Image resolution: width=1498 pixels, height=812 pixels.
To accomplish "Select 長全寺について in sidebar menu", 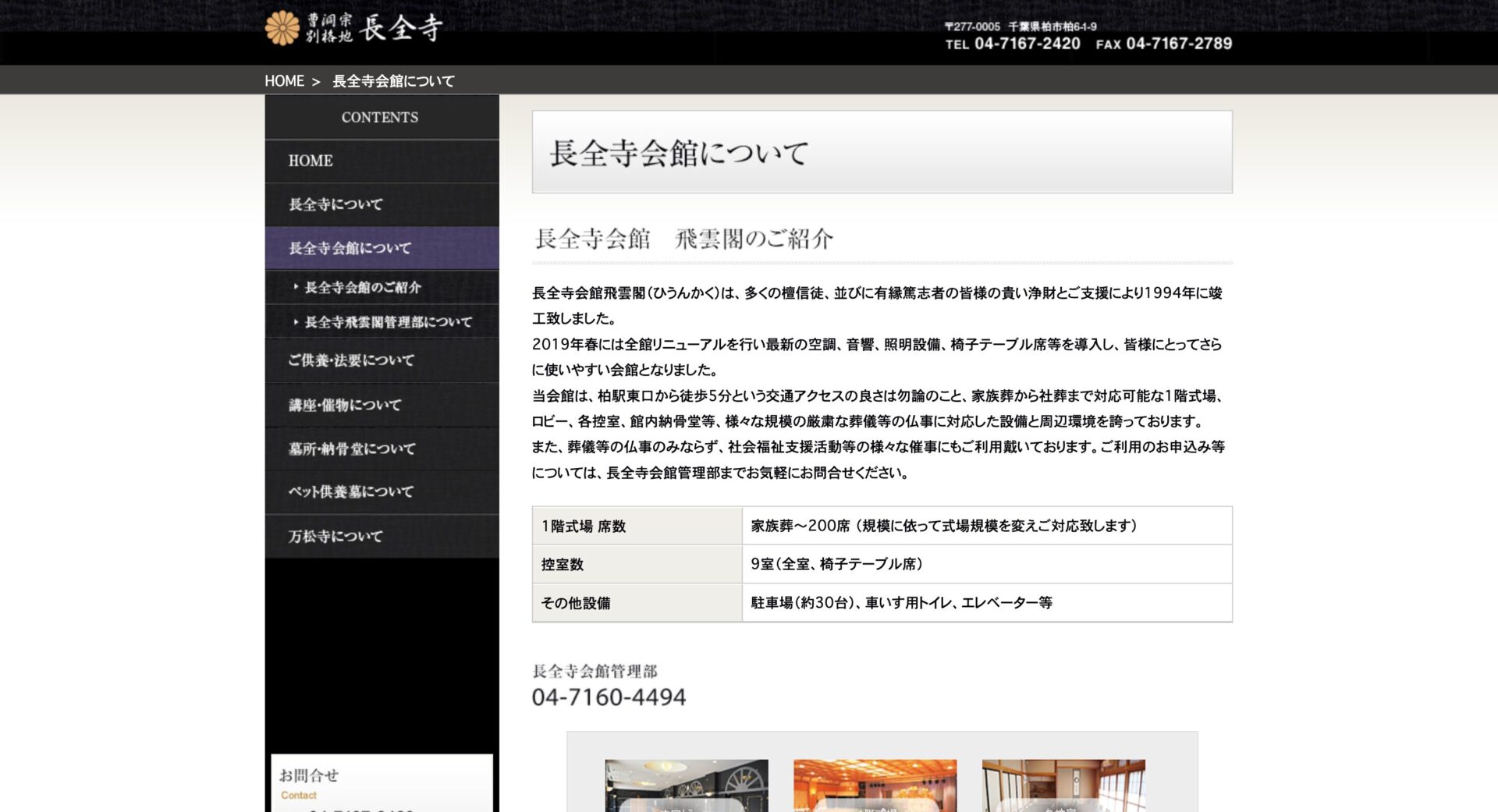I will (382, 204).
